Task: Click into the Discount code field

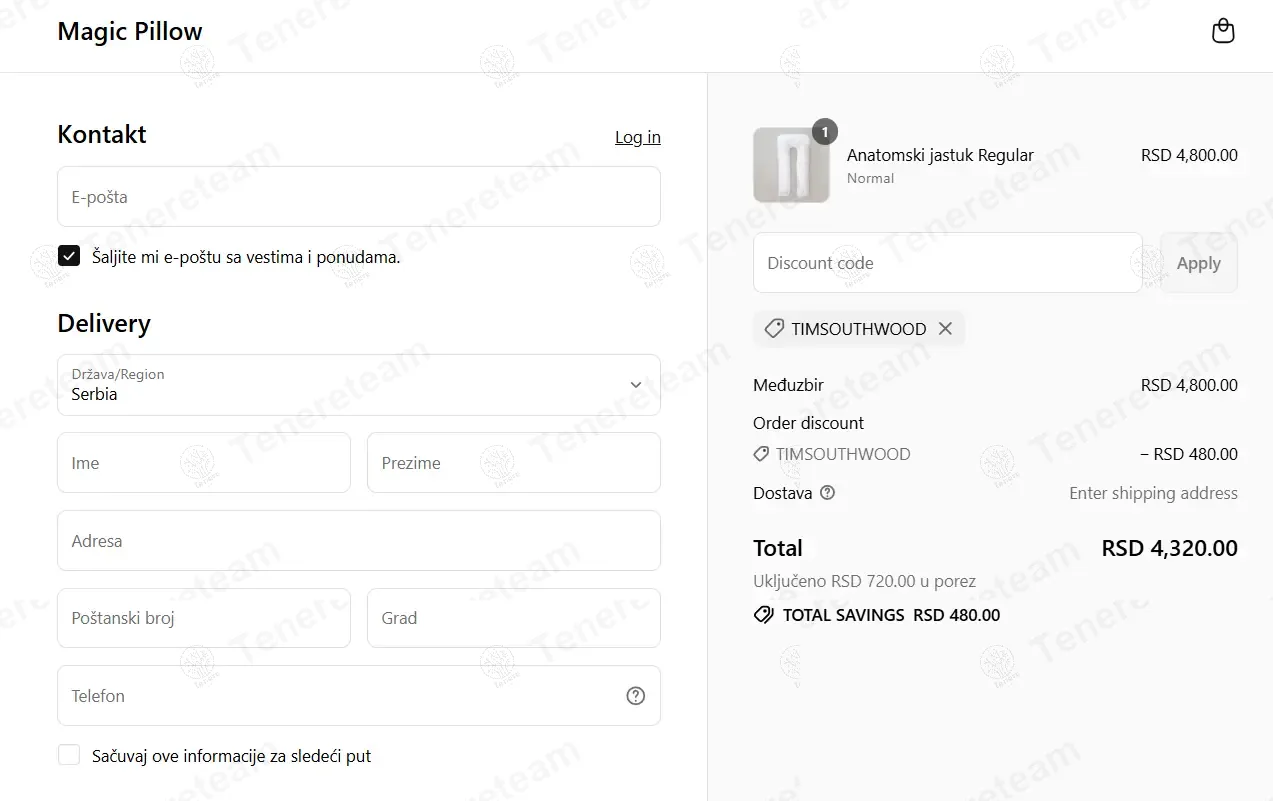Action: (x=946, y=263)
